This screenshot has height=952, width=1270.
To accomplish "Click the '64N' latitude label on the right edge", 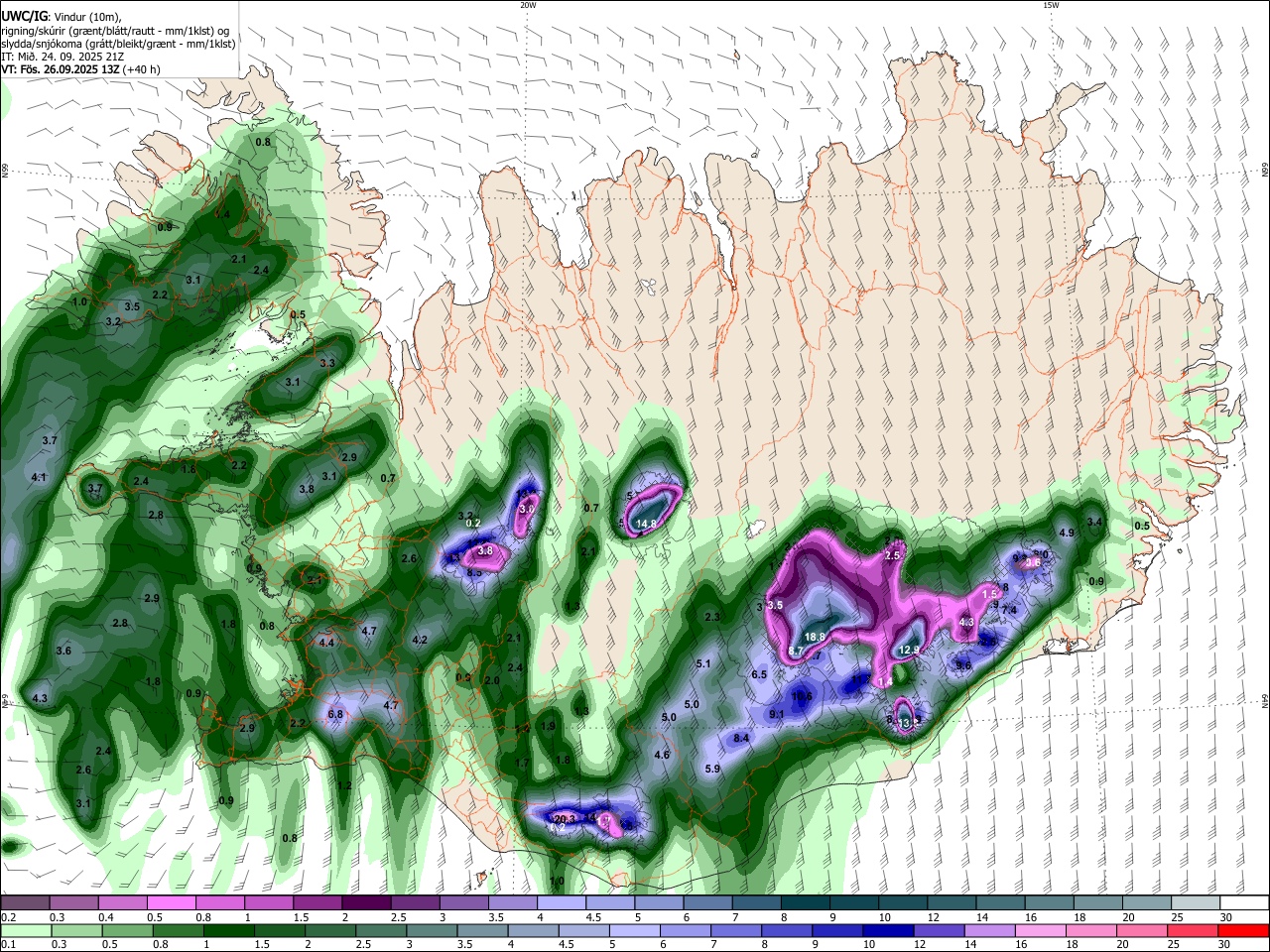I will pyautogui.click(x=1265, y=701).
